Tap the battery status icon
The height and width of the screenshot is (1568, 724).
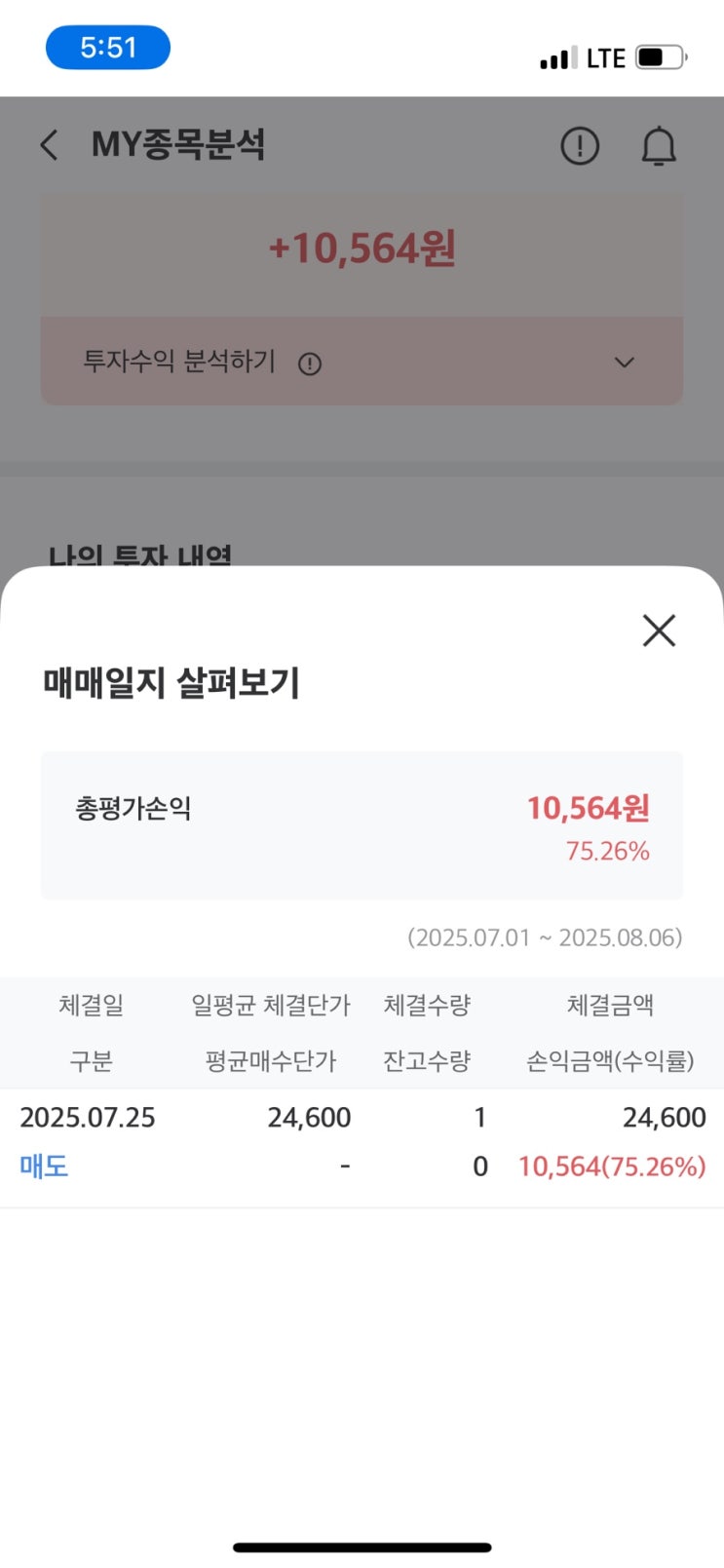661,57
